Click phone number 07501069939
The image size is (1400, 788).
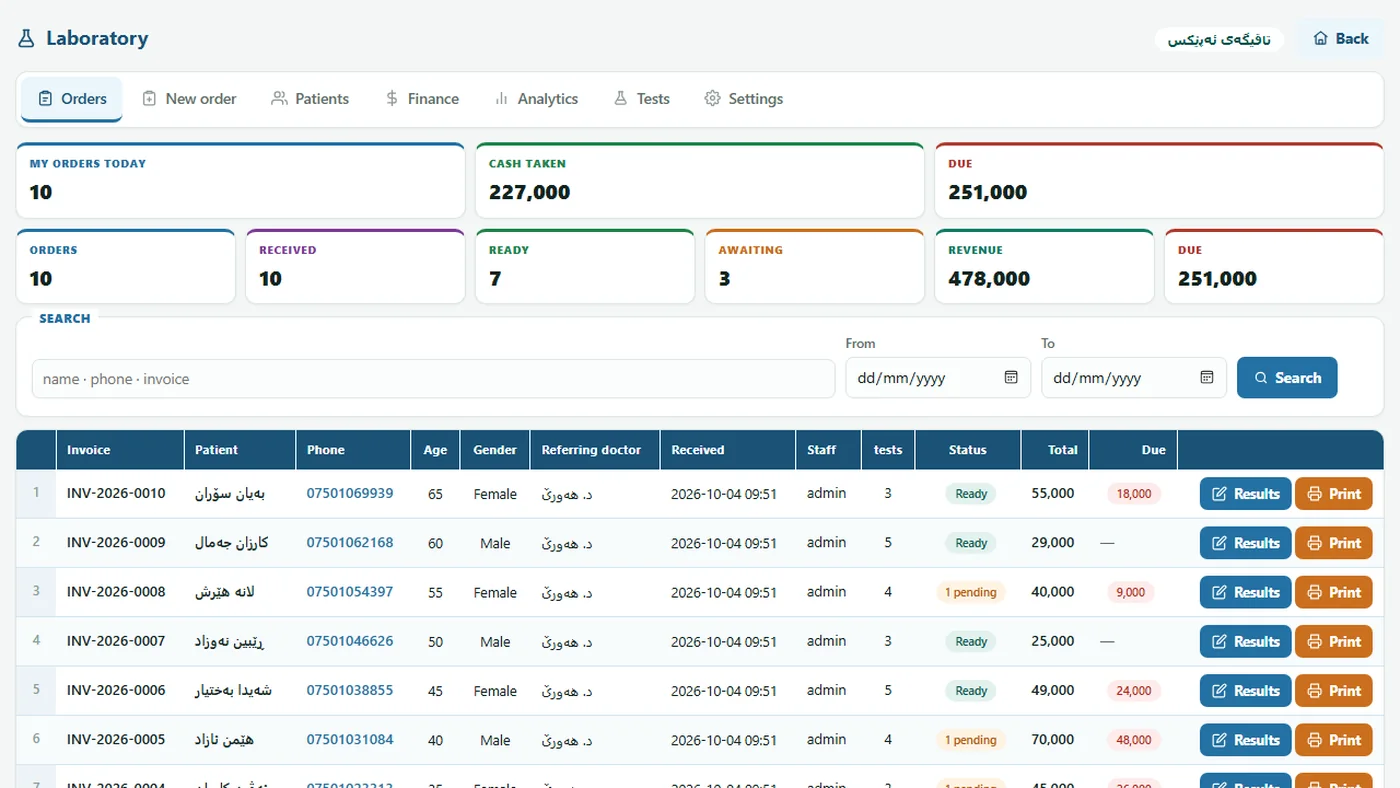point(350,493)
